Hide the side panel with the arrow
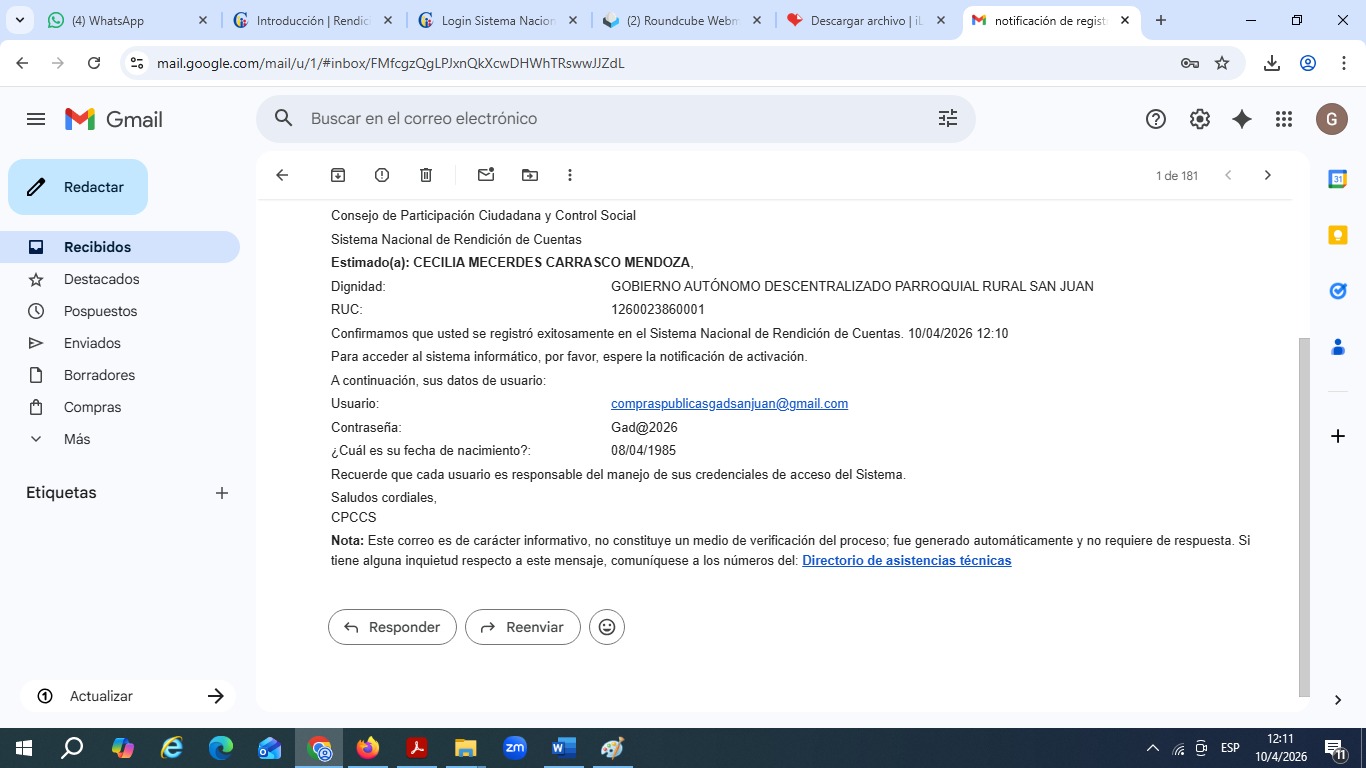The height and width of the screenshot is (768, 1366). tap(1337, 700)
